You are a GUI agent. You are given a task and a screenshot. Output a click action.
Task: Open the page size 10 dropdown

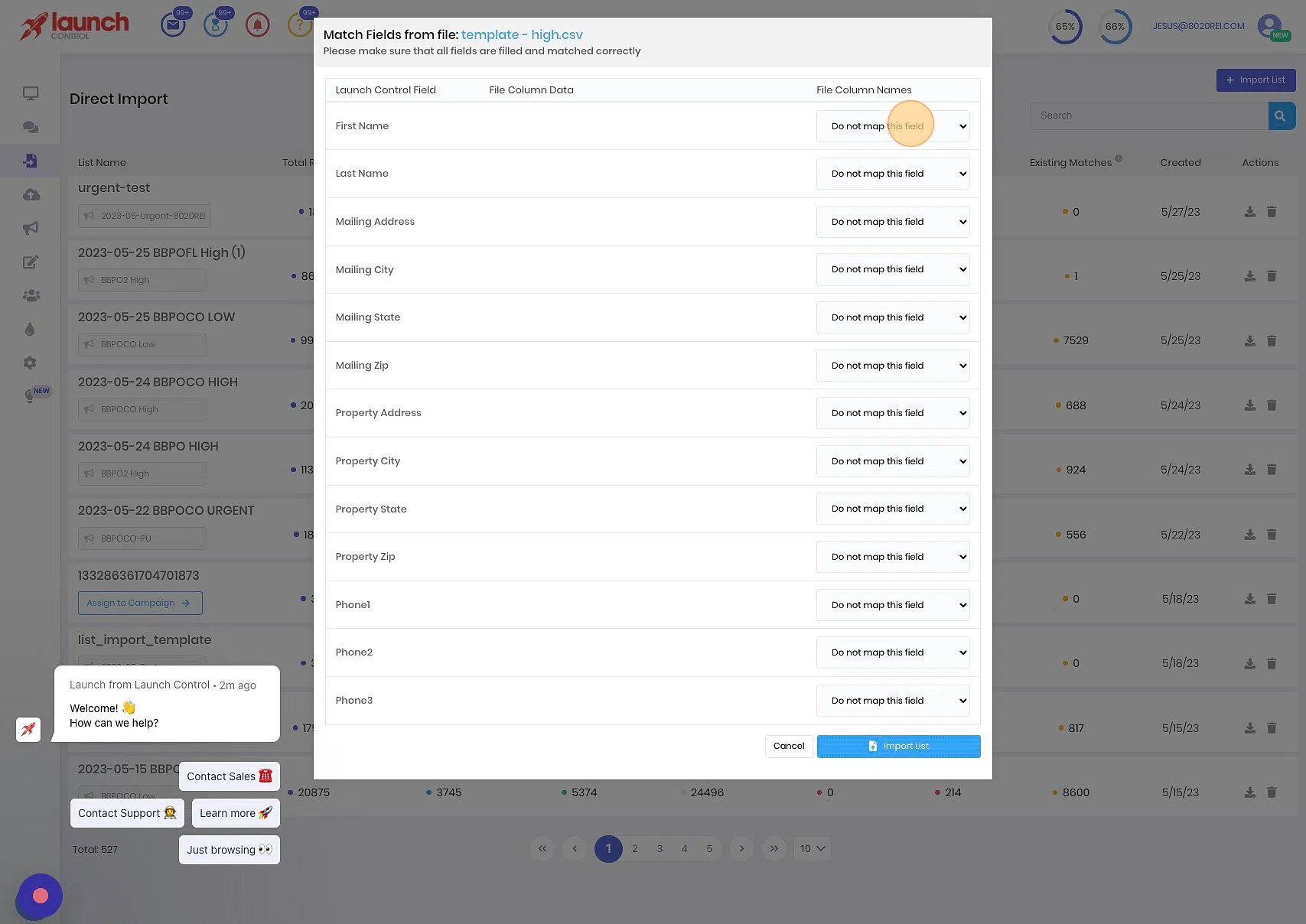pos(812,848)
